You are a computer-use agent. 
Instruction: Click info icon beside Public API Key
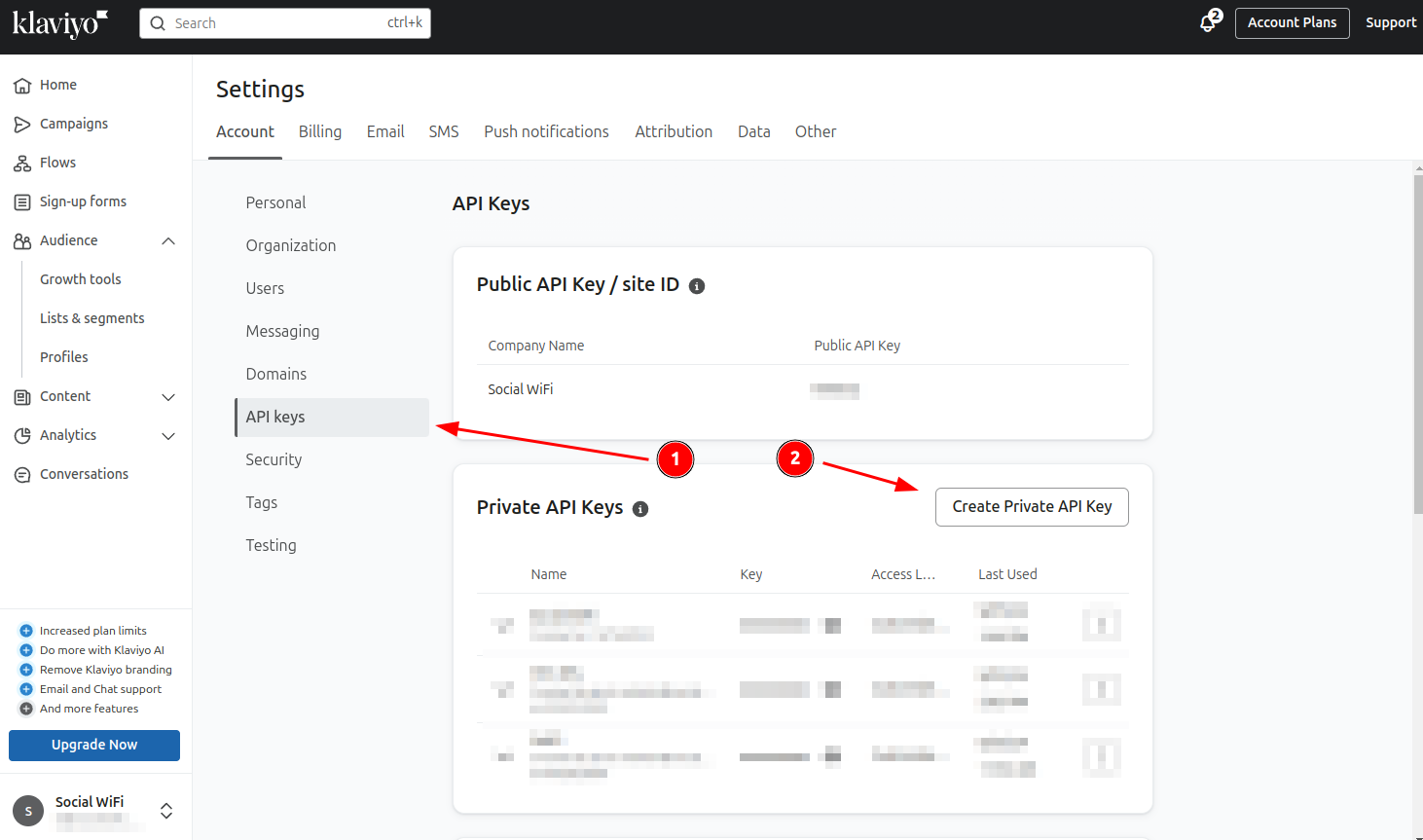697,286
